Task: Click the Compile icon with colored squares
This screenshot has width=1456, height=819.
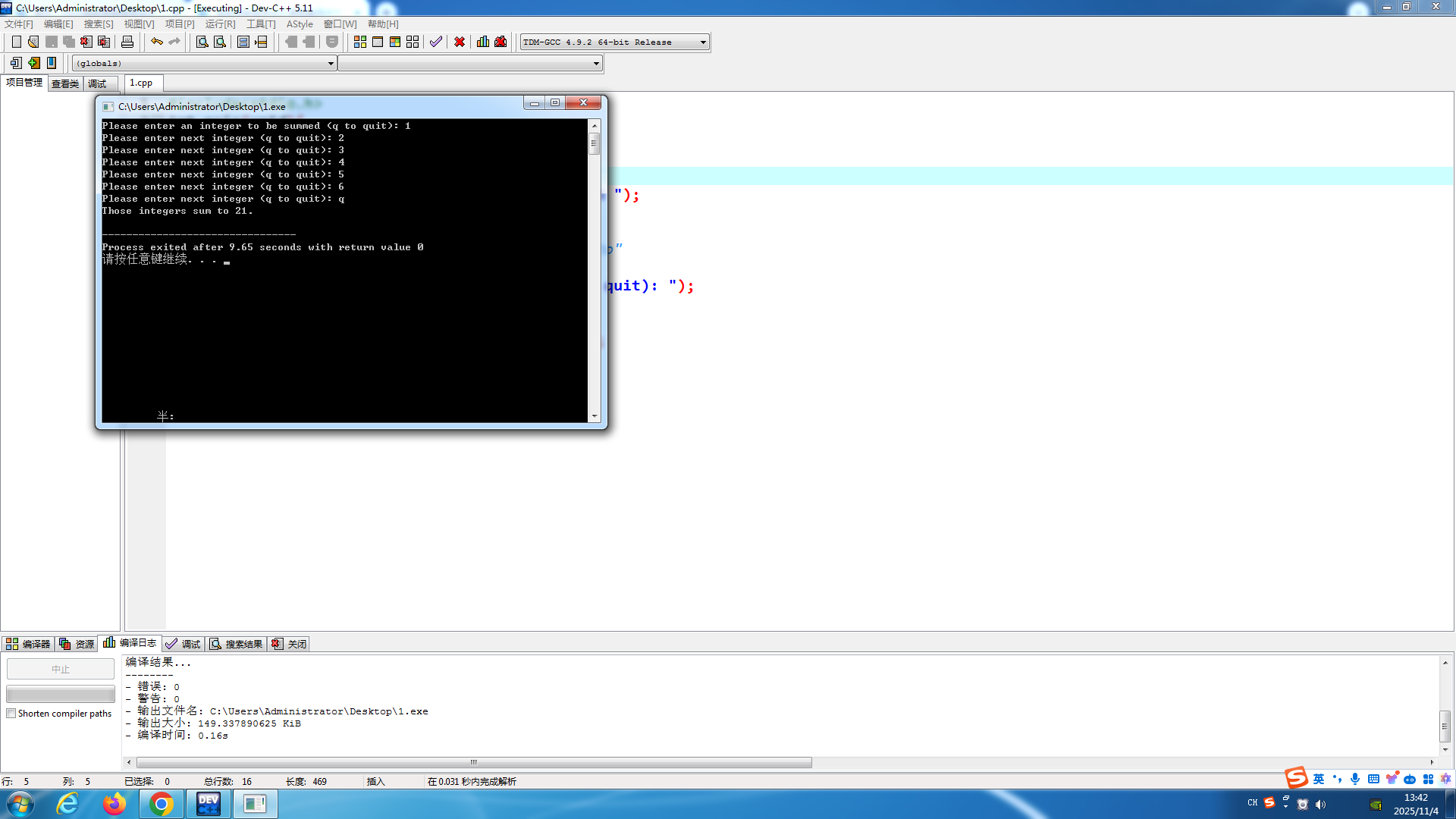Action: (360, 42)
